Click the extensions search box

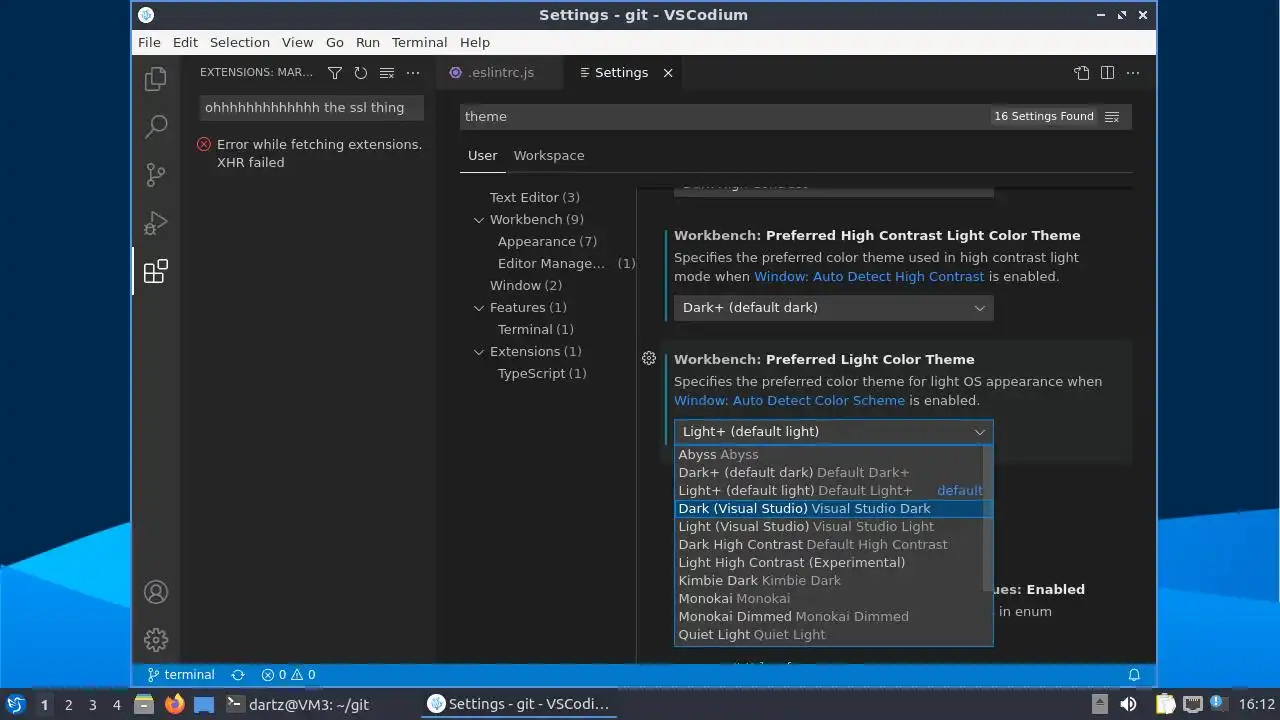(311, 108)
